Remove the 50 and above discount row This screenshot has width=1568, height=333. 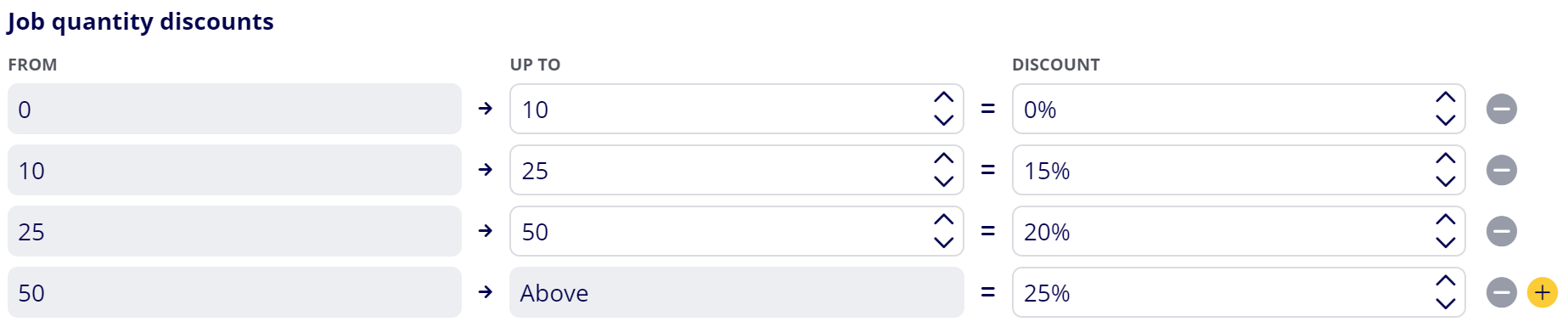point(1501,292)
